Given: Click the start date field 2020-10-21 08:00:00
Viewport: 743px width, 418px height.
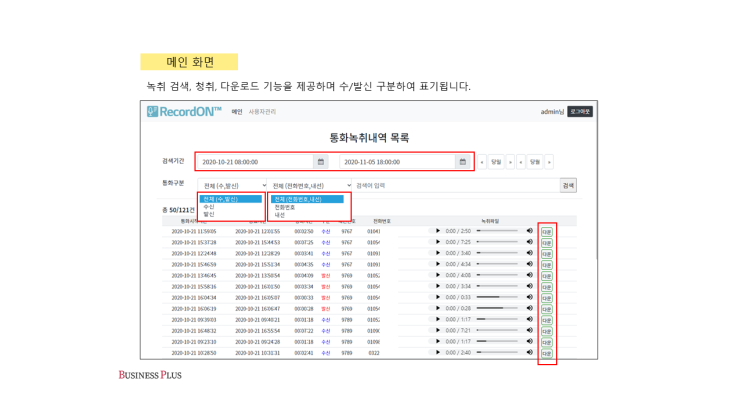Looking at the screenshot, I should (x=255, y=162).
